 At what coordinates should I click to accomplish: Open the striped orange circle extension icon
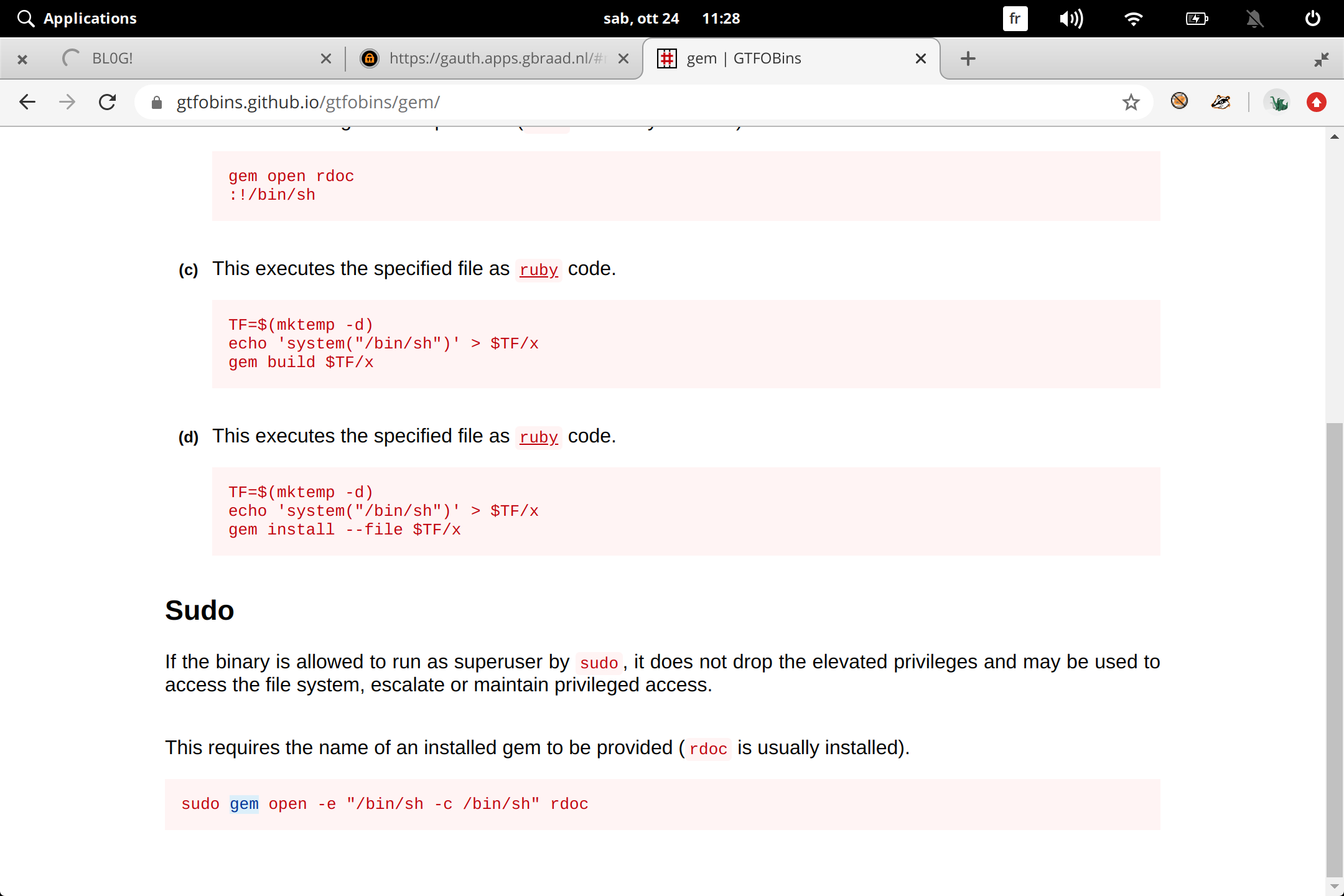coord(1179,101)
